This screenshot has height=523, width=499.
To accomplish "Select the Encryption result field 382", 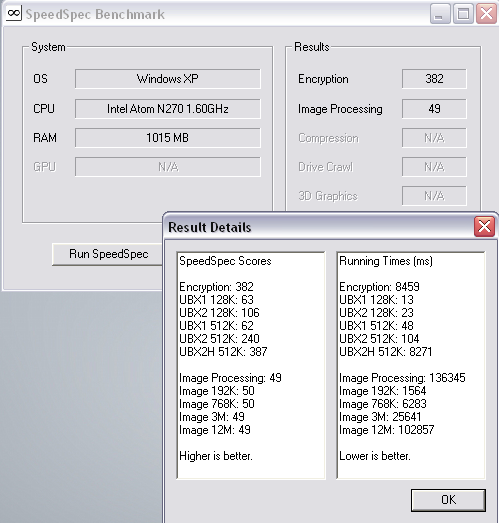I will point(434,79).
